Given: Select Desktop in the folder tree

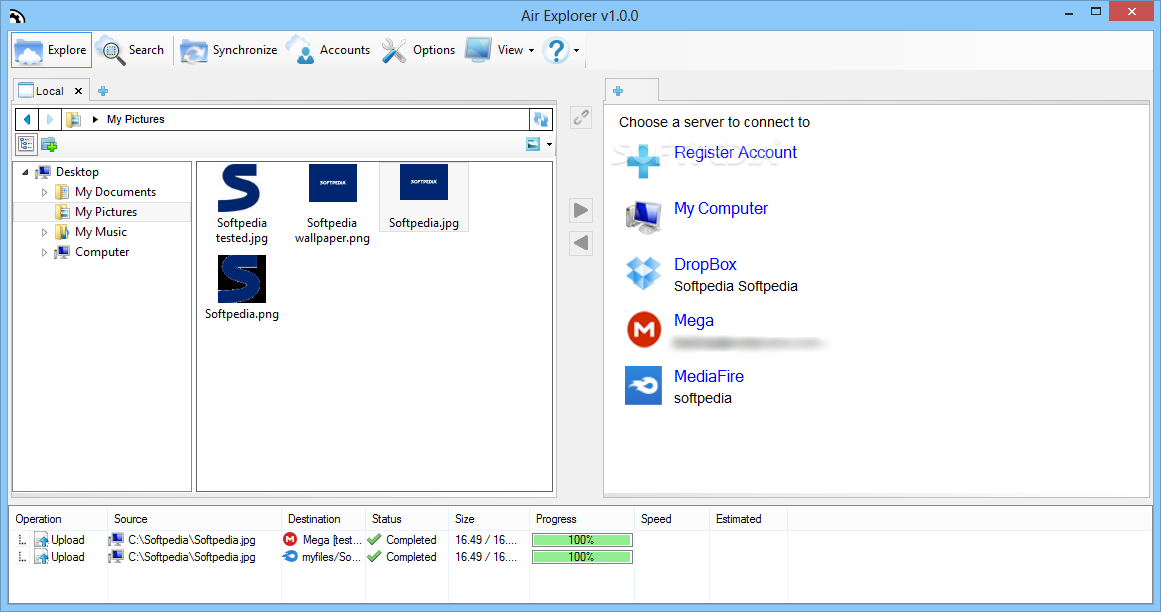Looking at the screenshot, I should click(x=77, y=172).
